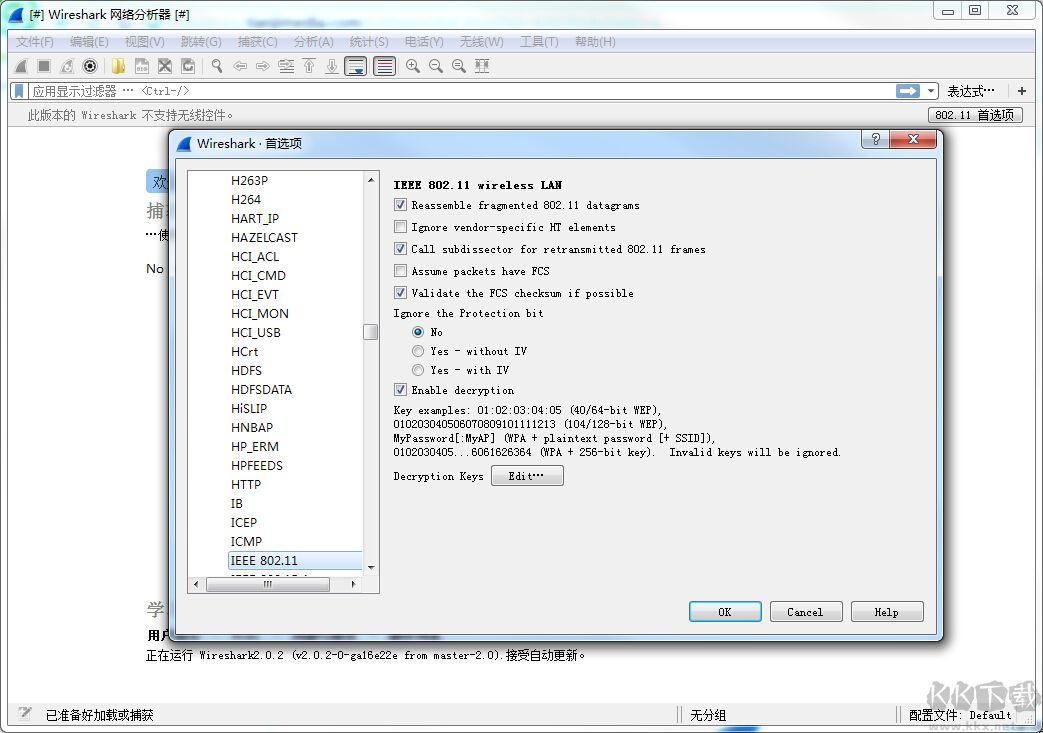Image resolution: width=1043 pixels, height=733 pixels.
Task: Go to next packet arrow icon
Action: [263, 66]
